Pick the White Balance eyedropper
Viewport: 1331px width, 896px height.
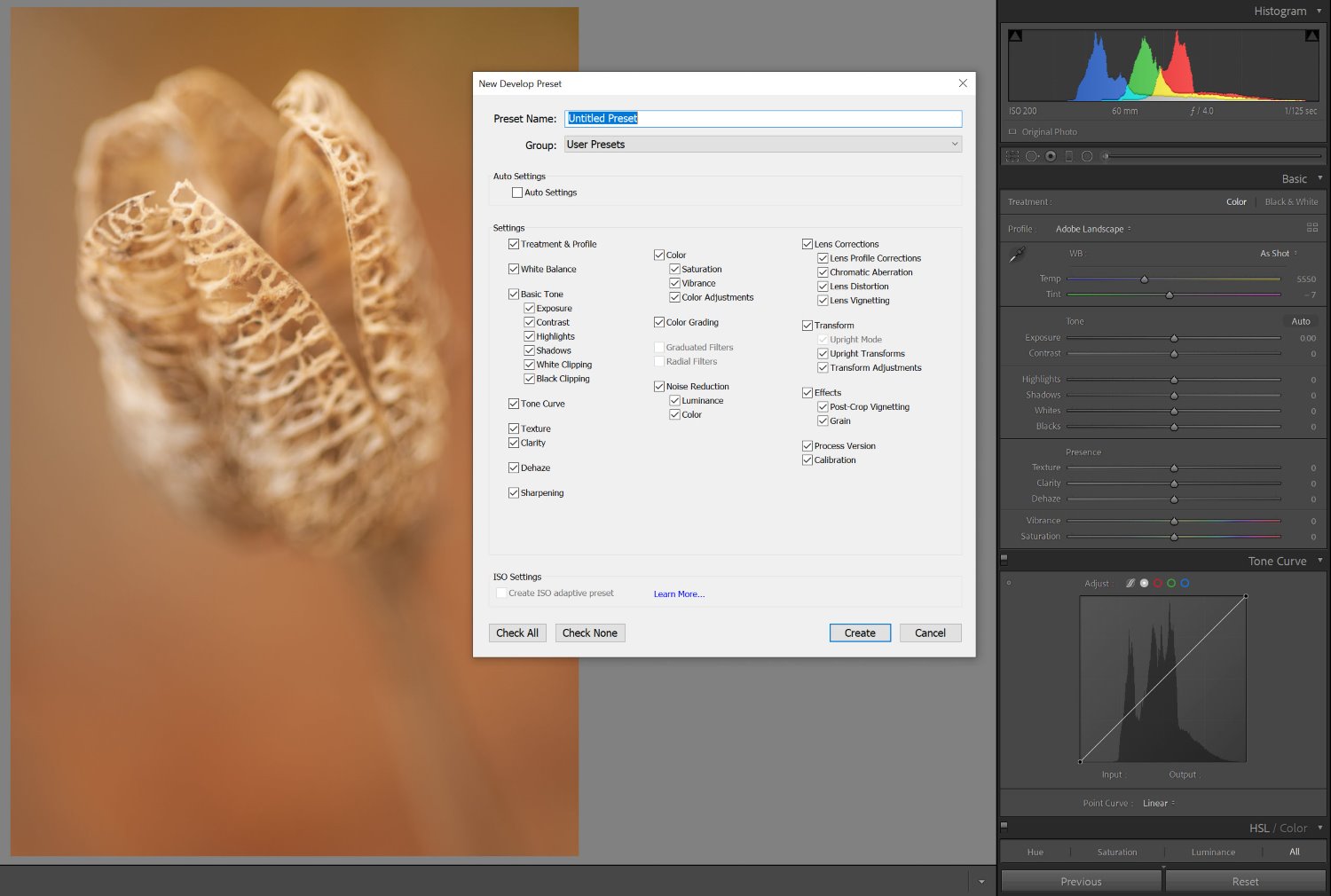1015,254
